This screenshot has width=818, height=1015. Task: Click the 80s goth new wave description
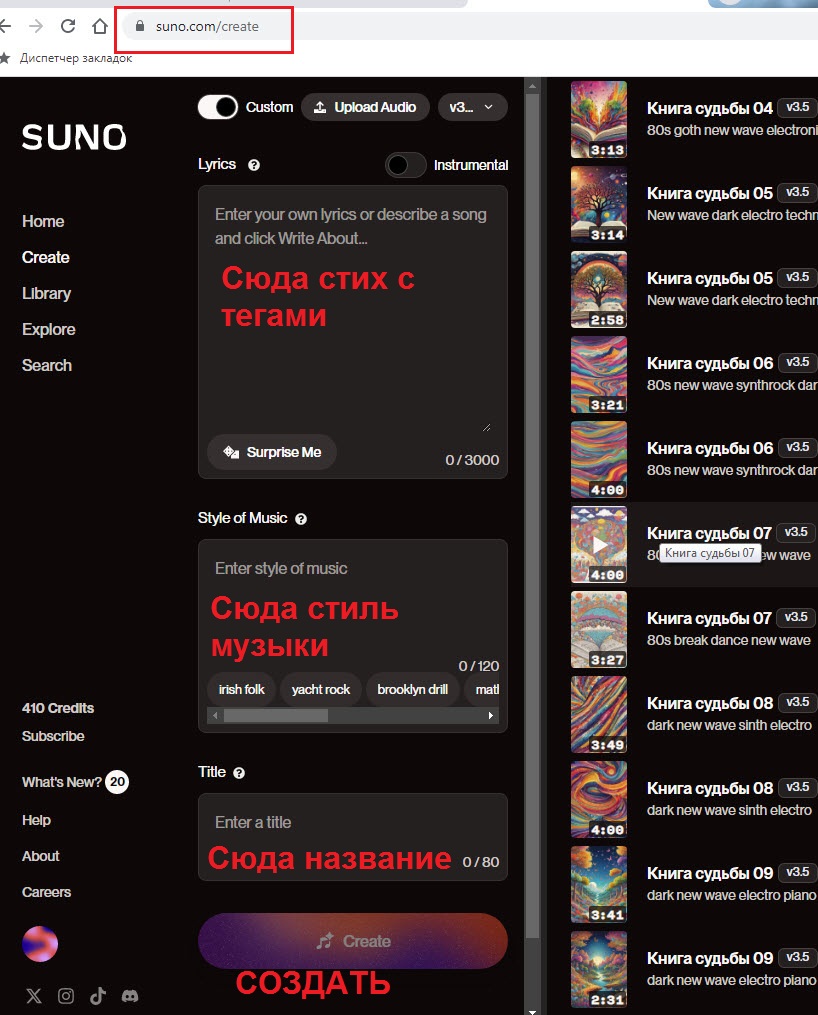pyautogui.click(x=732, y=130)
